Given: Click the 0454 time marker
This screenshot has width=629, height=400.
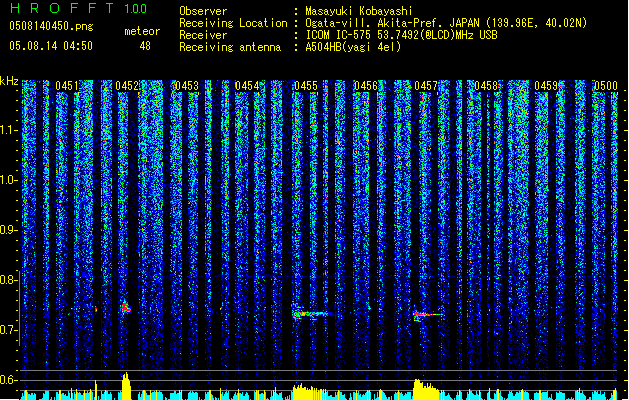Looking at the screenshot, I should click(x=247, y=86).
